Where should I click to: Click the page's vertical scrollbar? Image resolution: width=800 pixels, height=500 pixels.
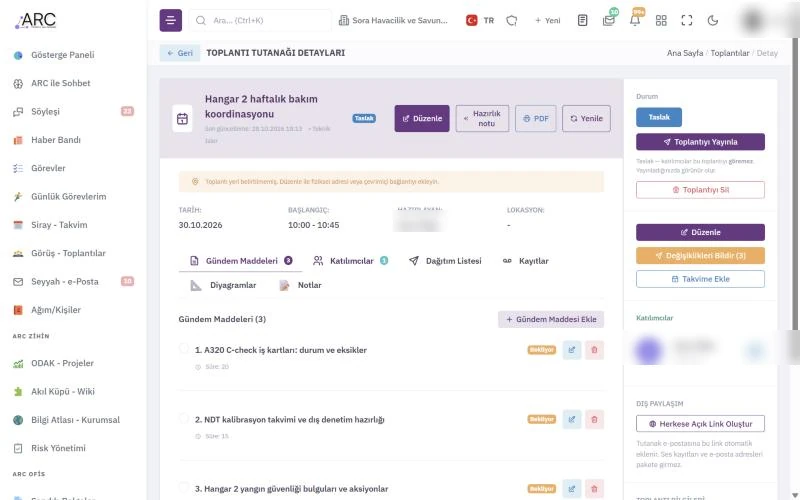pos(795,184)
